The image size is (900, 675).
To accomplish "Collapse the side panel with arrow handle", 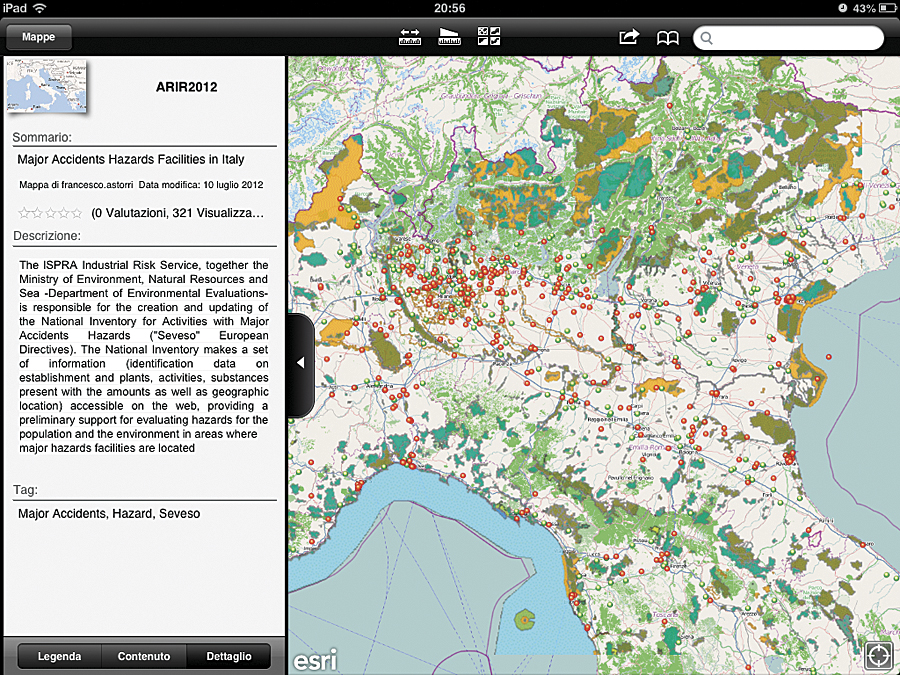I will pyautogui.click(x=301, y=363).
